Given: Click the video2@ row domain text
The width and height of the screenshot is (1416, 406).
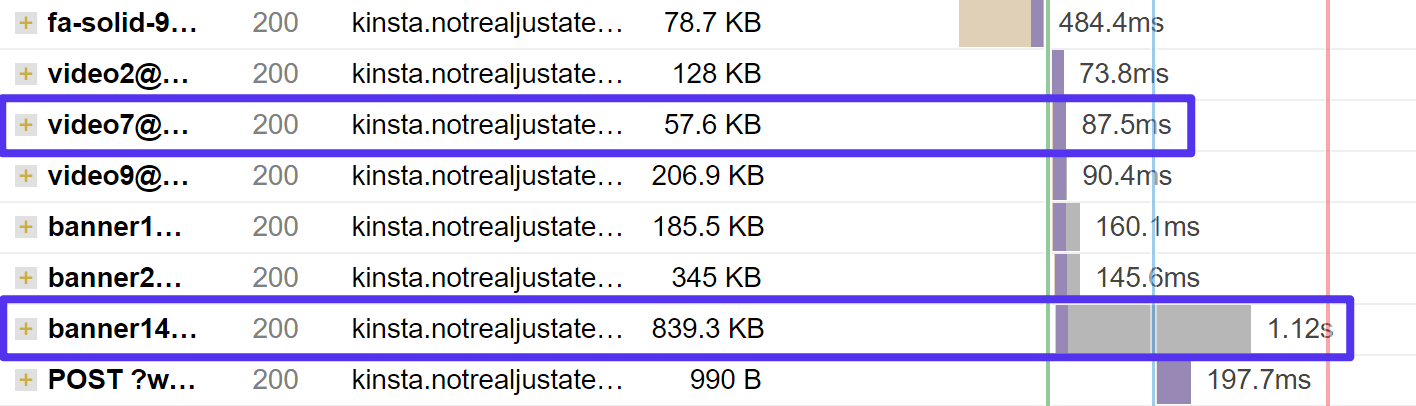Looking at the screenshot, I should coord(487,74).
